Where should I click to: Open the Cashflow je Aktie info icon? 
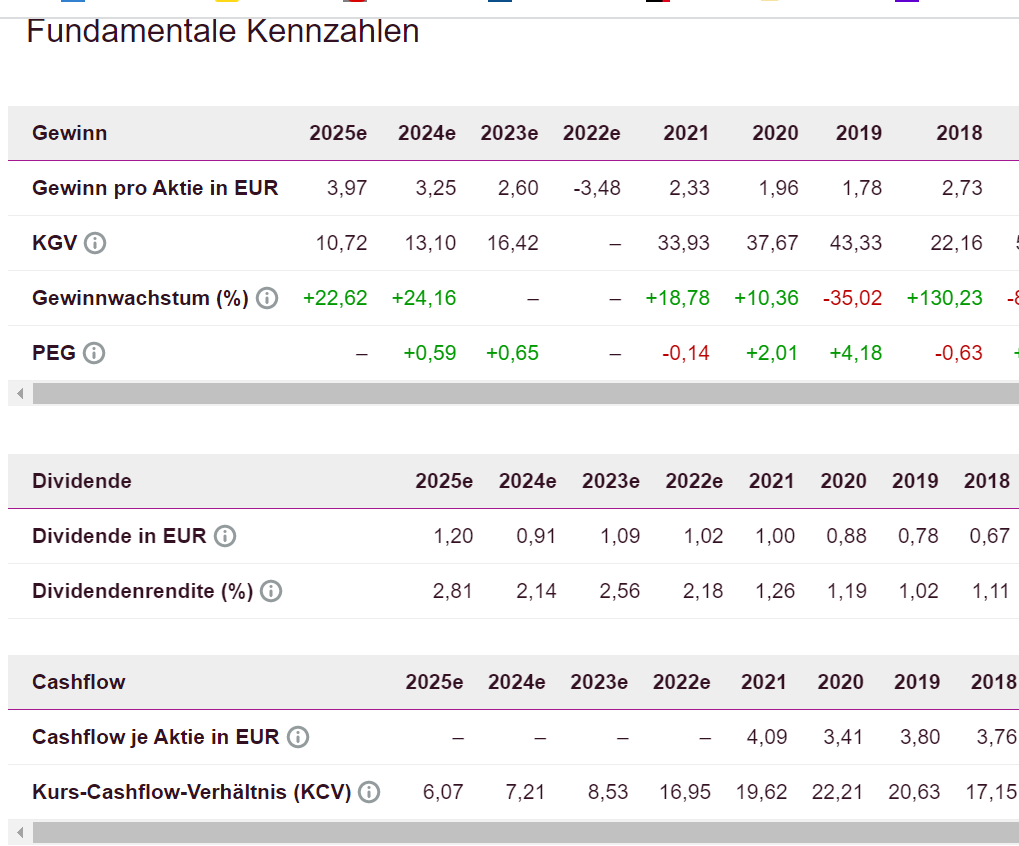click(x=298, y=737)
